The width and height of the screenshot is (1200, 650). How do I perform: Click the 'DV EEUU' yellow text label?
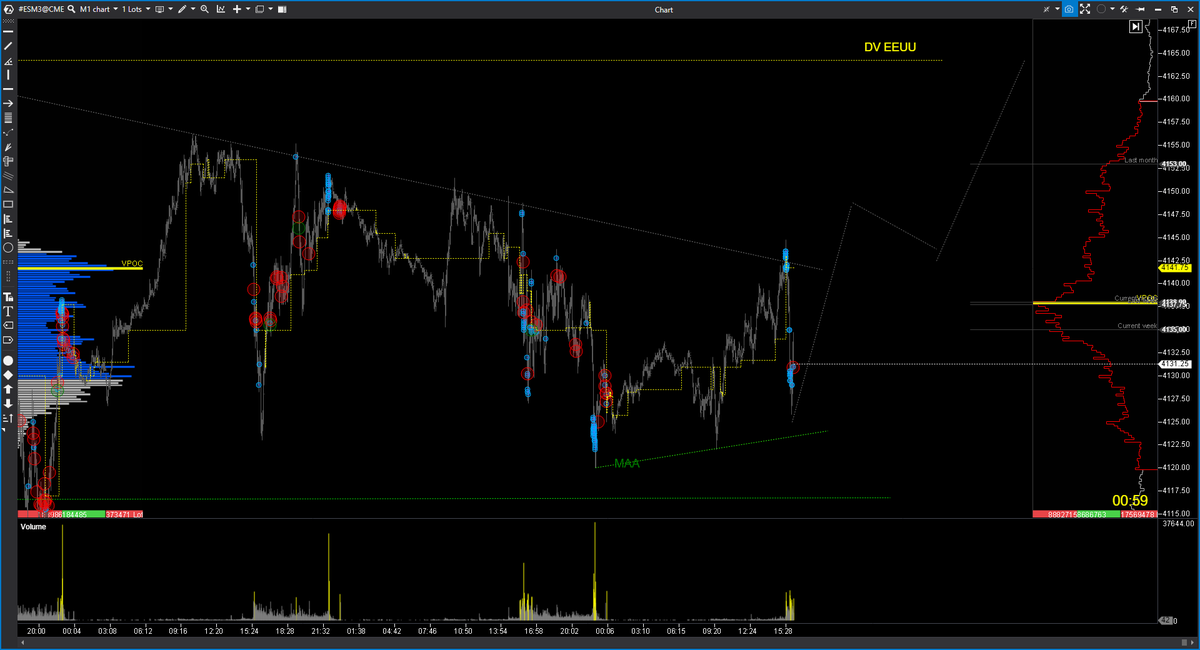point(890,47)
